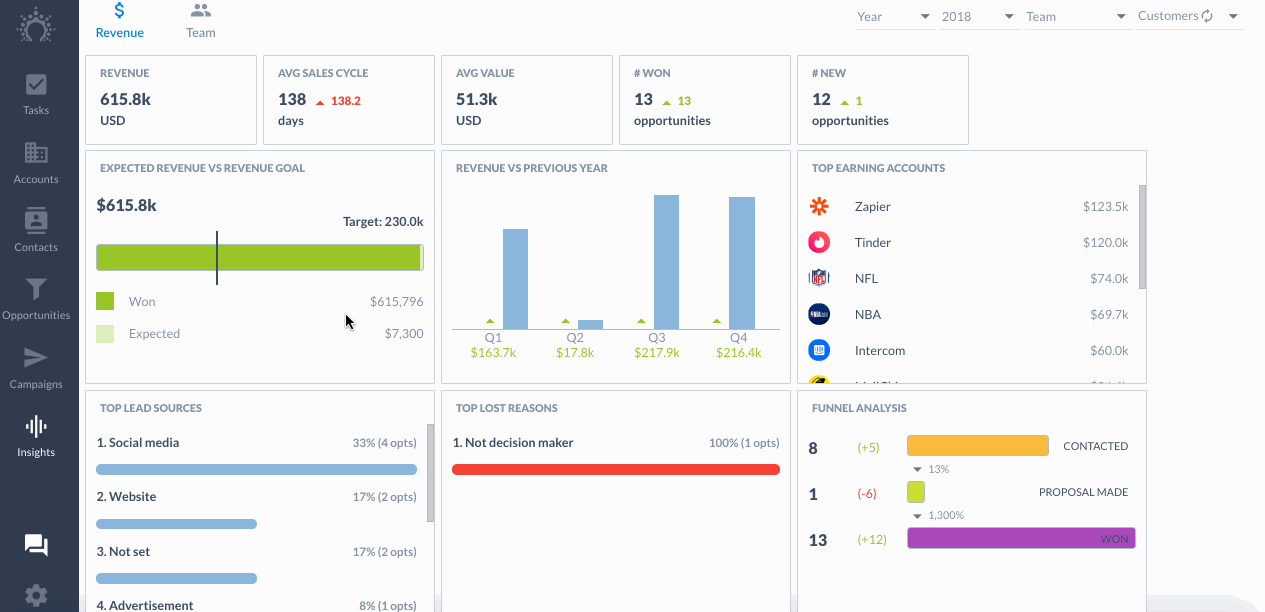Open the Customers dropdown
This screenshot has width=1265, height=612.
[x=1190, y=17]
